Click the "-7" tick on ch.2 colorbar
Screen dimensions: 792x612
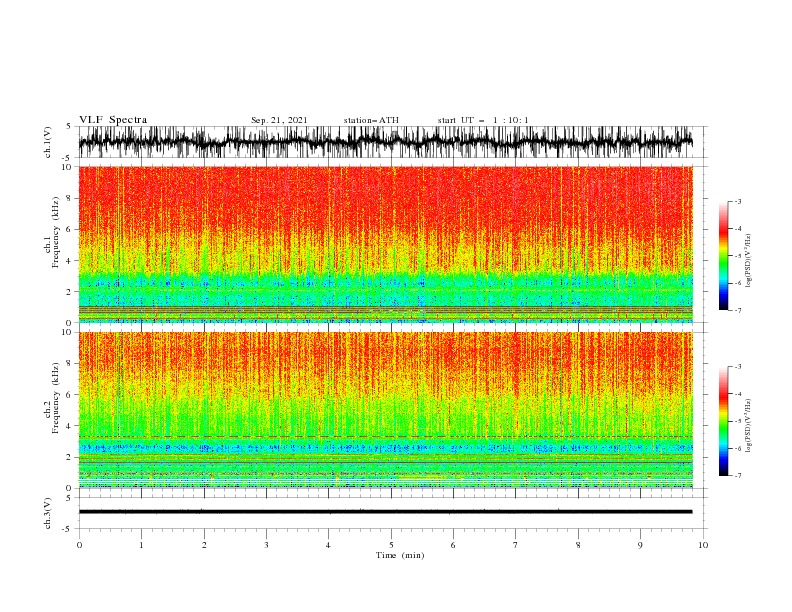738,476
